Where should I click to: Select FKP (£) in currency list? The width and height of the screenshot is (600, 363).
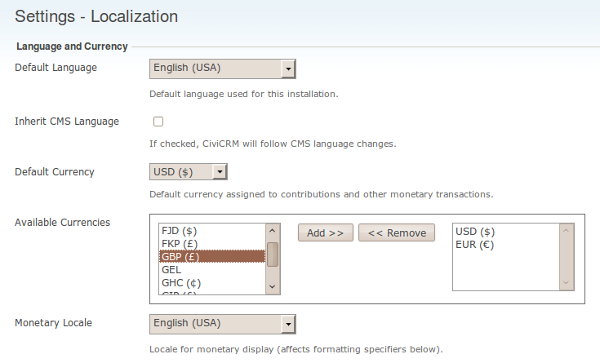(212, 244)
